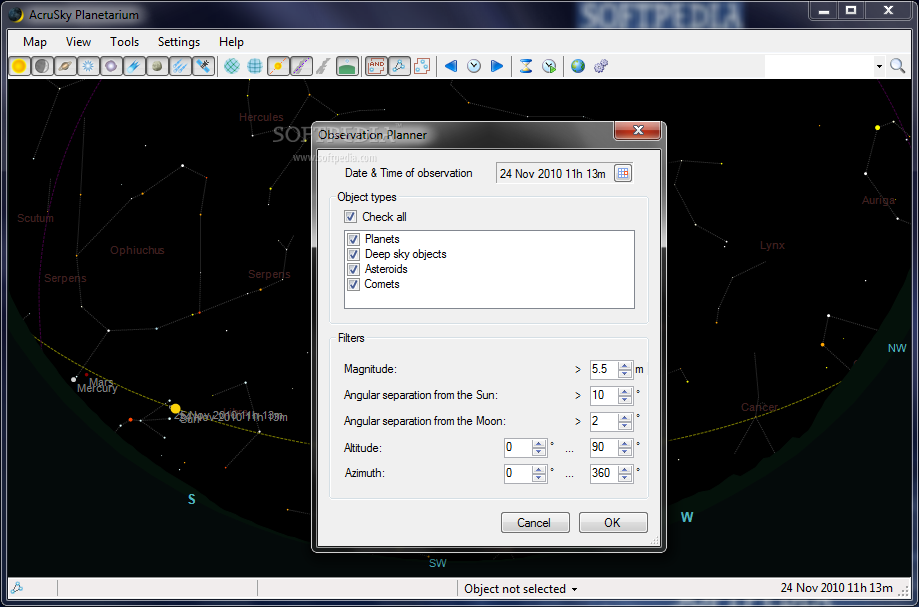Decrease the Magnitude value
The image size is (919, 607).
coord(625,374)
